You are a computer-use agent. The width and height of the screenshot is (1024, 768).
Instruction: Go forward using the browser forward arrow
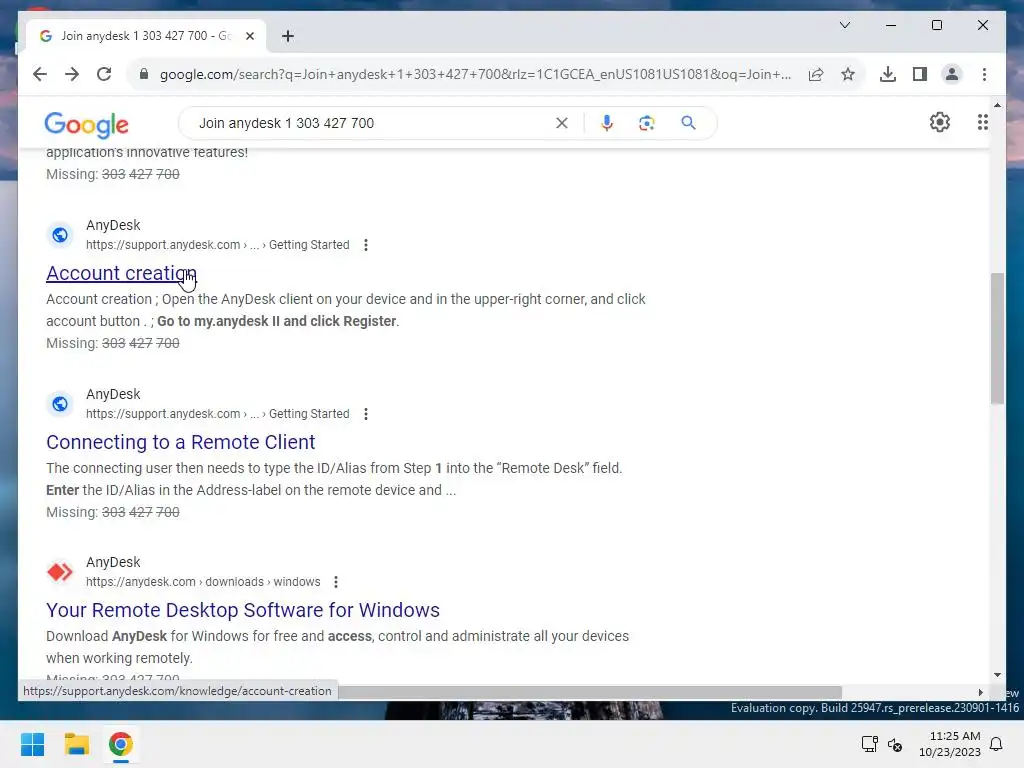pos(72,74)
